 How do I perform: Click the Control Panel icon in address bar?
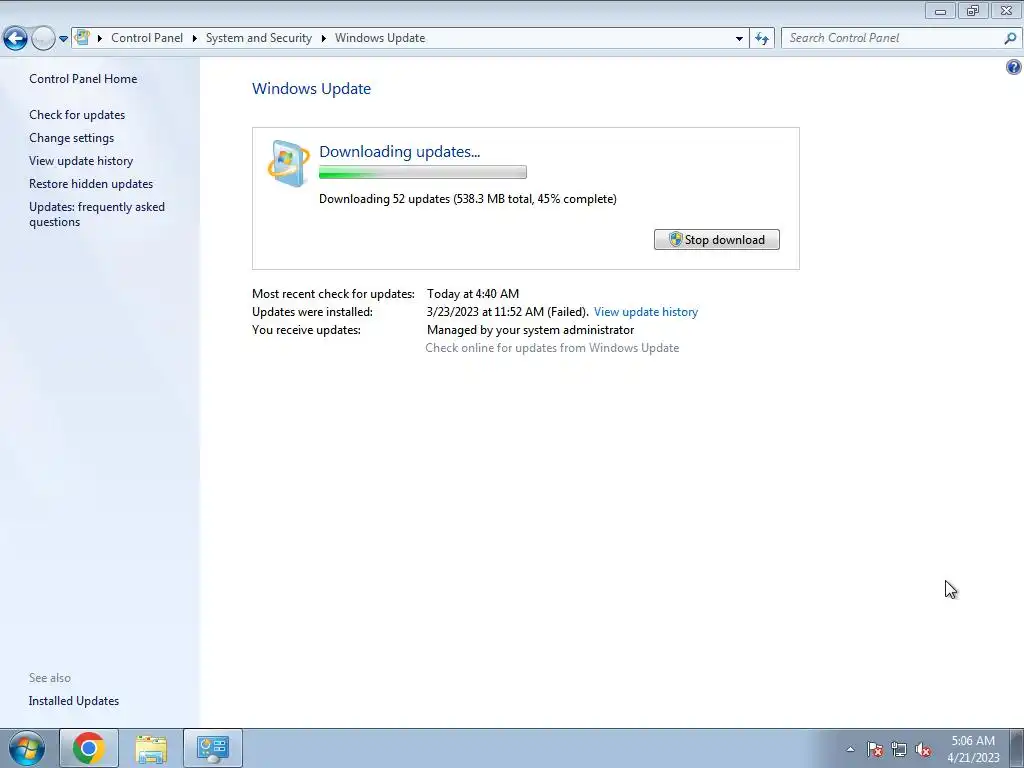pyautogui.click(x=82, y=37)
